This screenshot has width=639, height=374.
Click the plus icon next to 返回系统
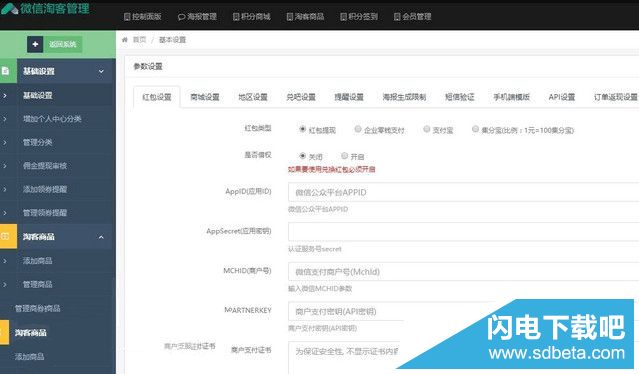point(35,44)
